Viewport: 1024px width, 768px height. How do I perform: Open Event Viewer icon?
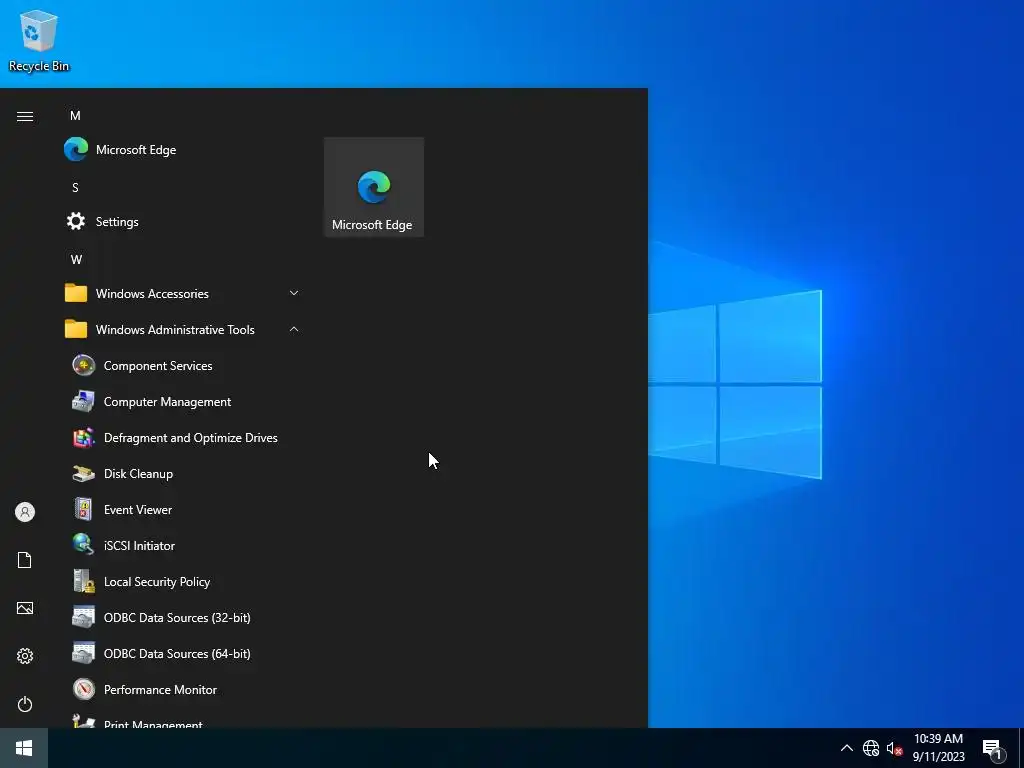pos(84,509)
